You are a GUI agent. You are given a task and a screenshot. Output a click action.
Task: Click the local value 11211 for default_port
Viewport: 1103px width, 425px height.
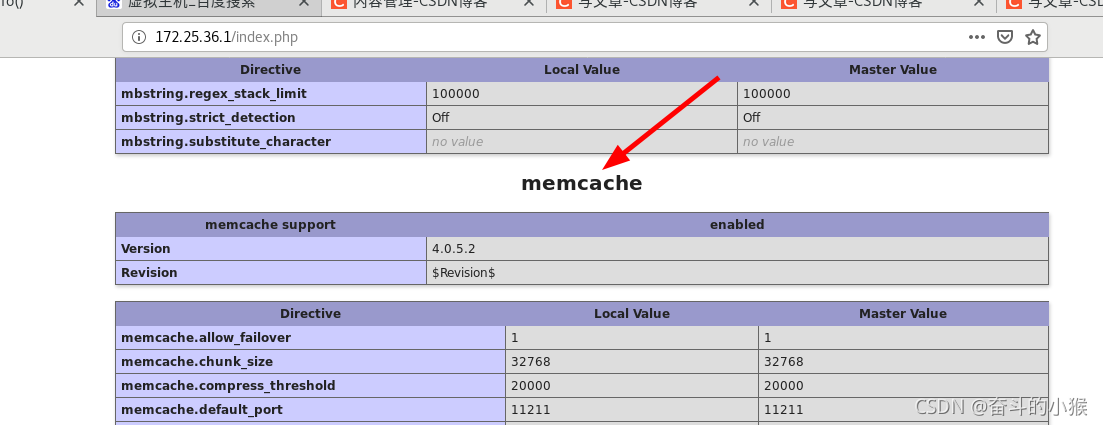click(531, 410)
